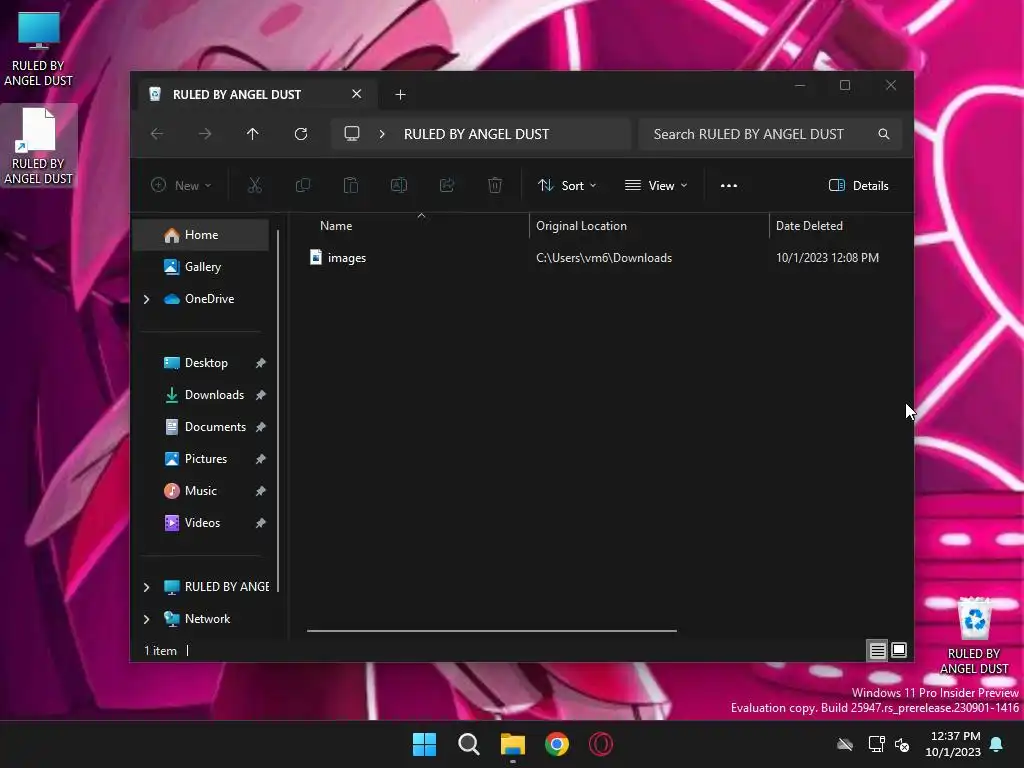1024x768 pixels.
Task: Unpin Documents from quick access
Action: pos(261,426)
